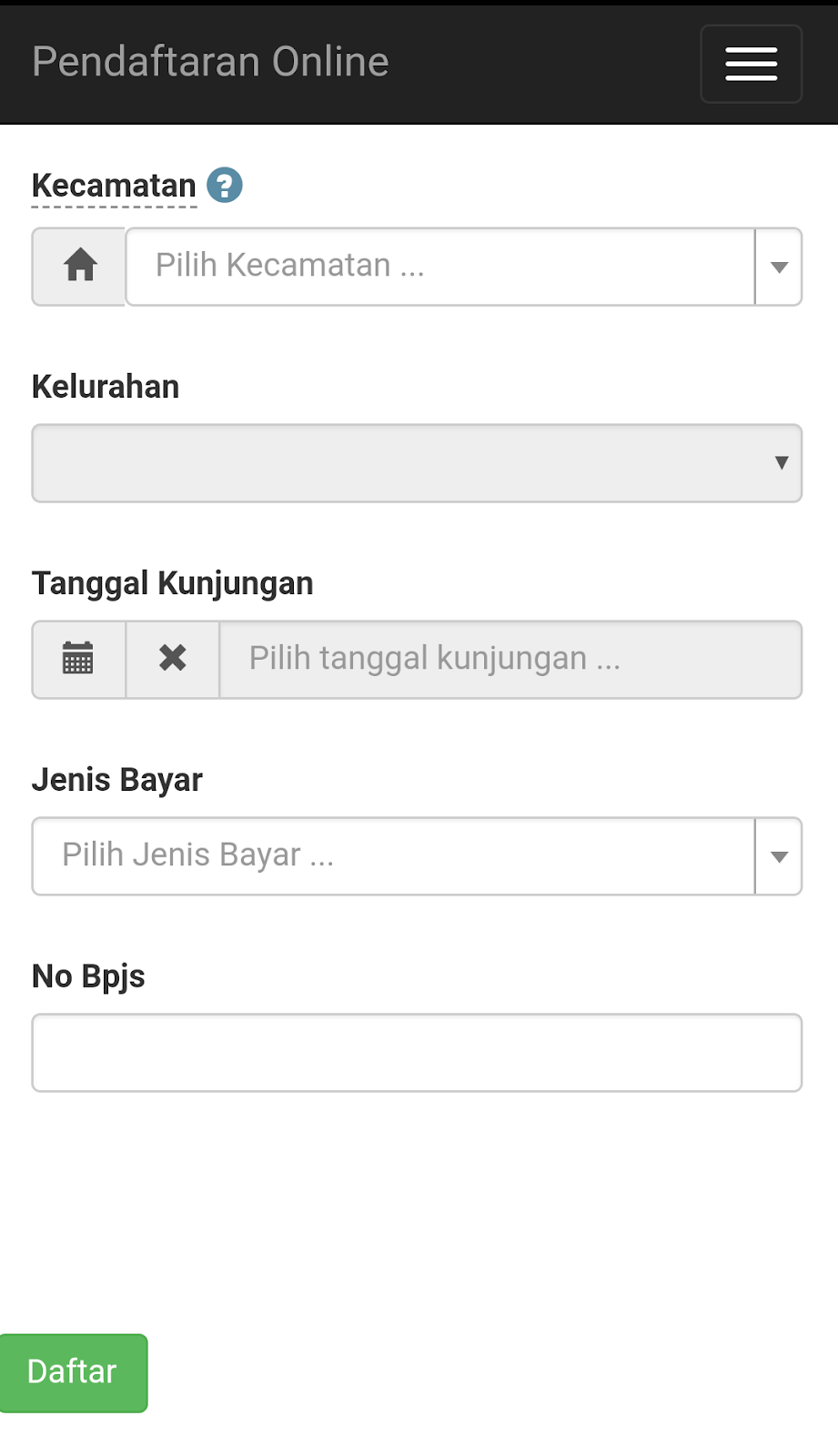838x1456 pixels.
Task: Click the Kecamatan help question mark icon
Action: pos(225,186)
